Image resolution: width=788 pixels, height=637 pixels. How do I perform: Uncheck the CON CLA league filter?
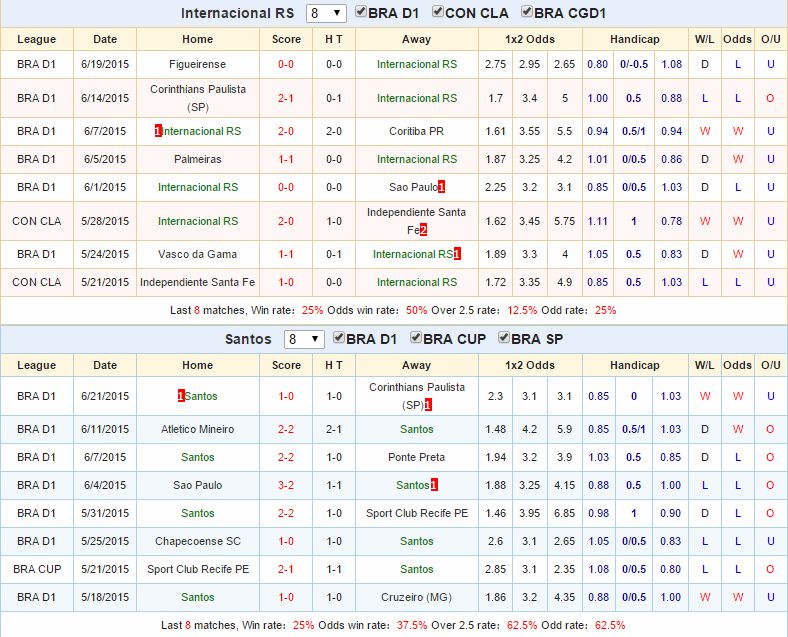[438, 12]
